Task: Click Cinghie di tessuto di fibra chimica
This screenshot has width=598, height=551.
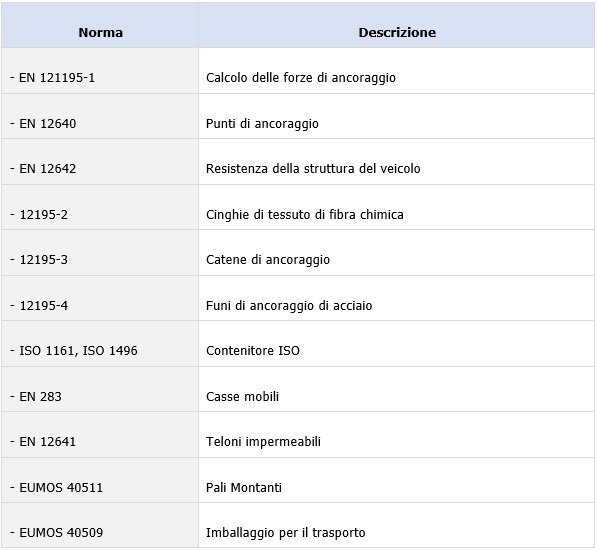Action: pyautogui.click(x=304, y=215)
